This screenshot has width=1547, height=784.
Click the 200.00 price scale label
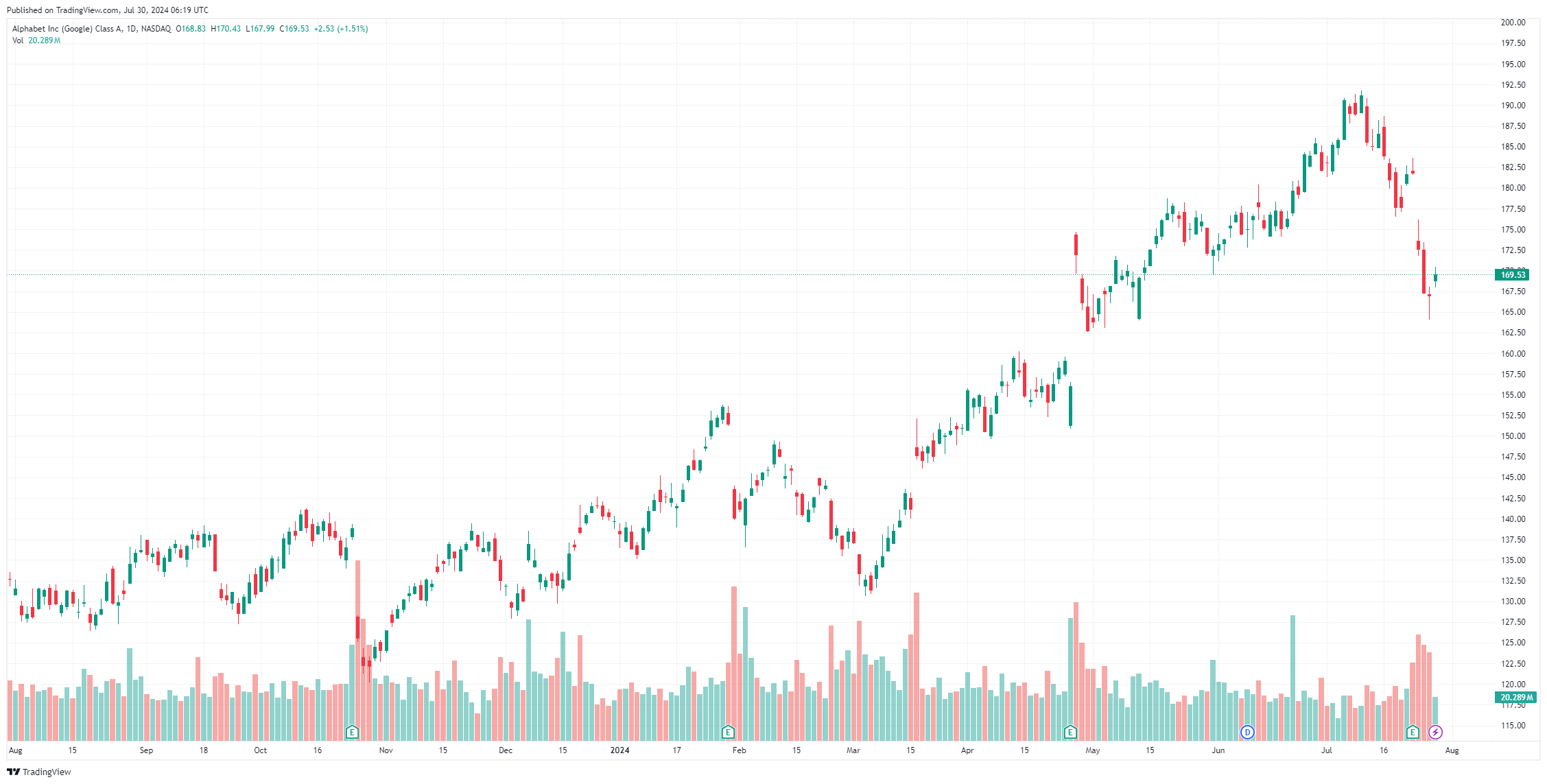coord(1513,23)
